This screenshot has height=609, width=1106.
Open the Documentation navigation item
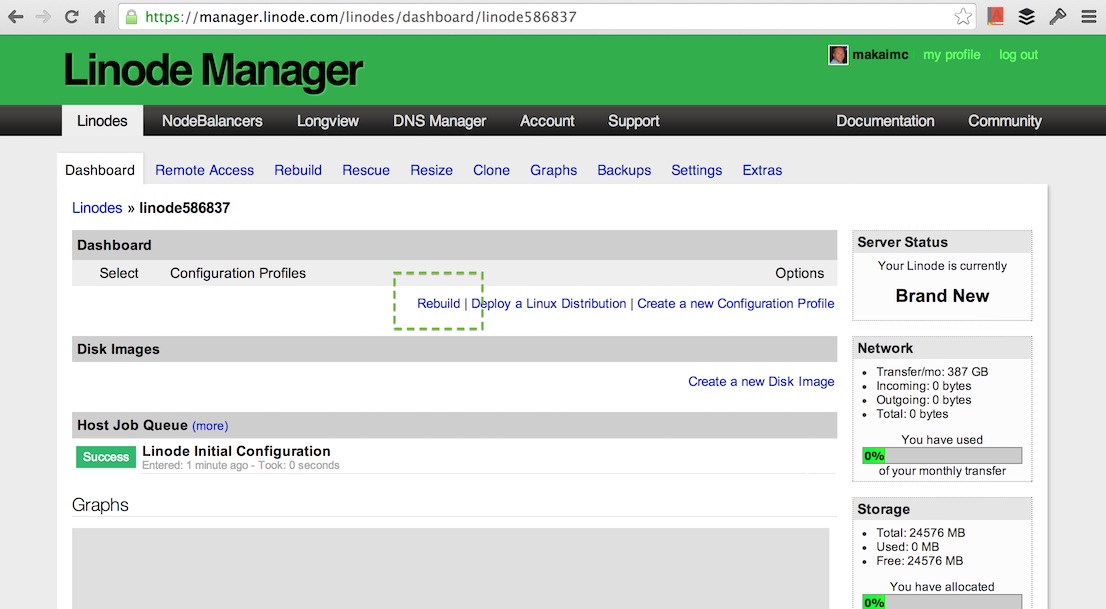pos(885,121)
